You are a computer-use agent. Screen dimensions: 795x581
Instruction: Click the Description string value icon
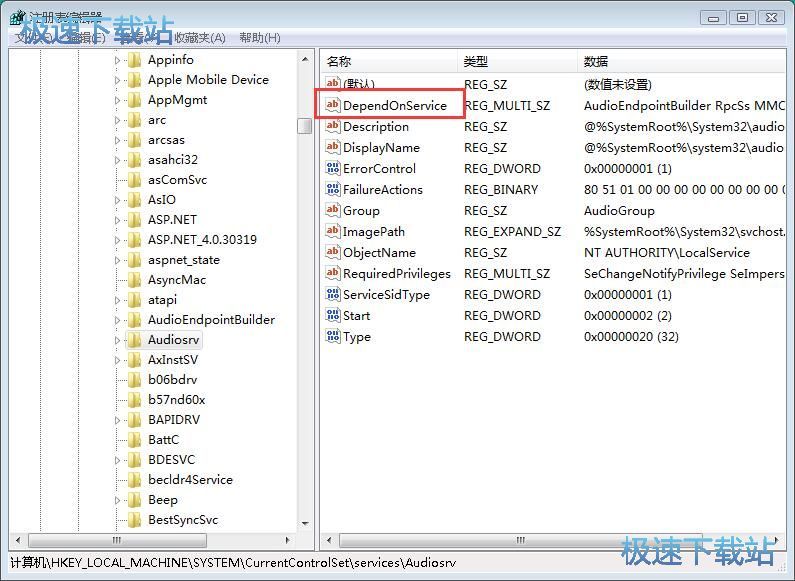333,126
